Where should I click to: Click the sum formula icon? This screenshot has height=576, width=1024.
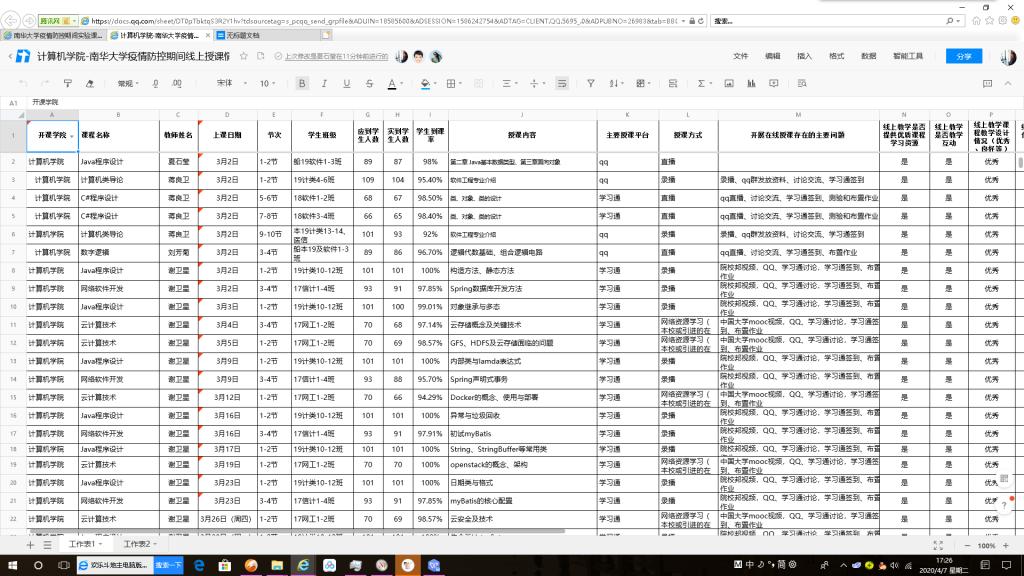[701, 83]
